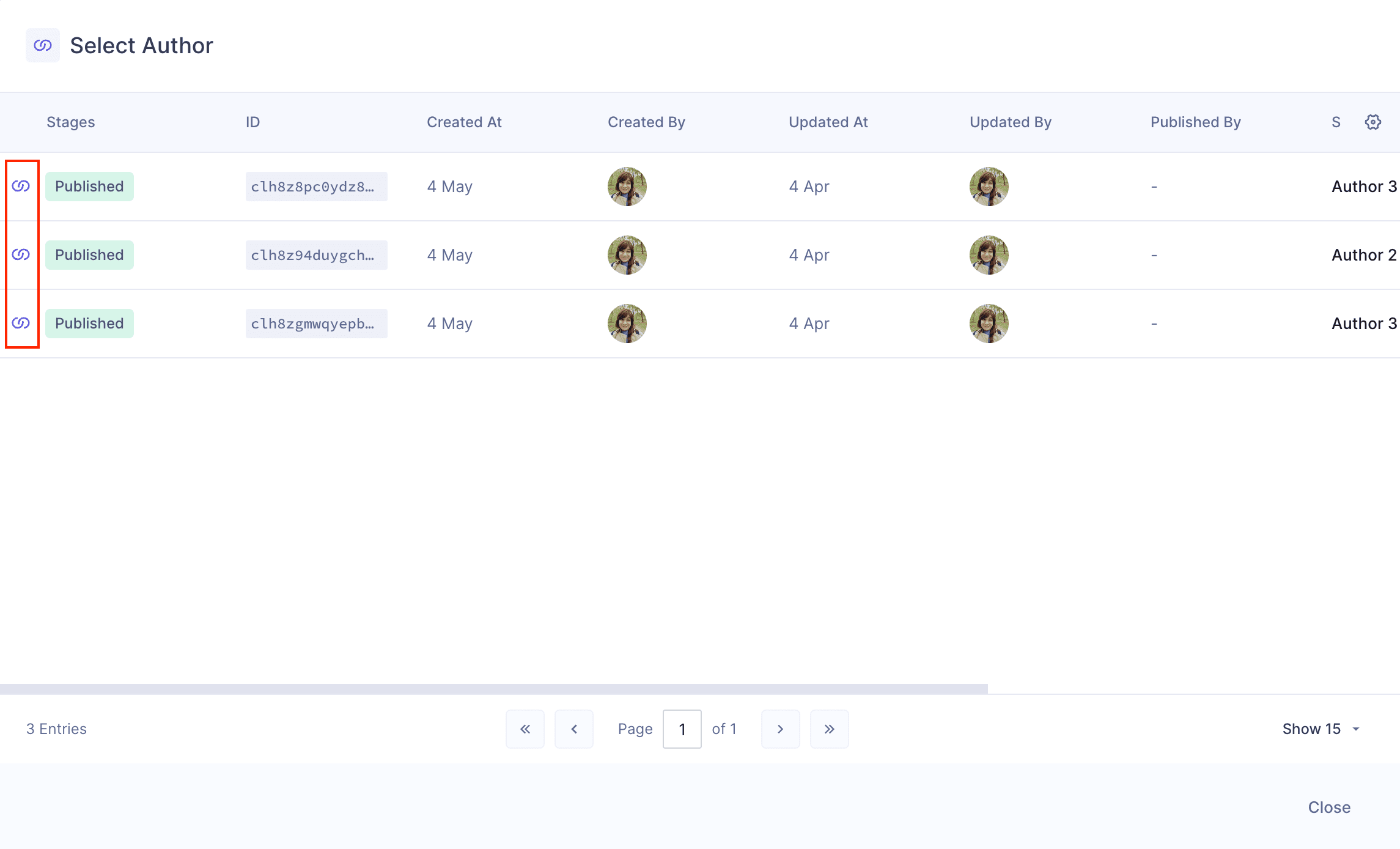Click link icon in first Author 3 row
The image size is (1400, 849).
21,186
